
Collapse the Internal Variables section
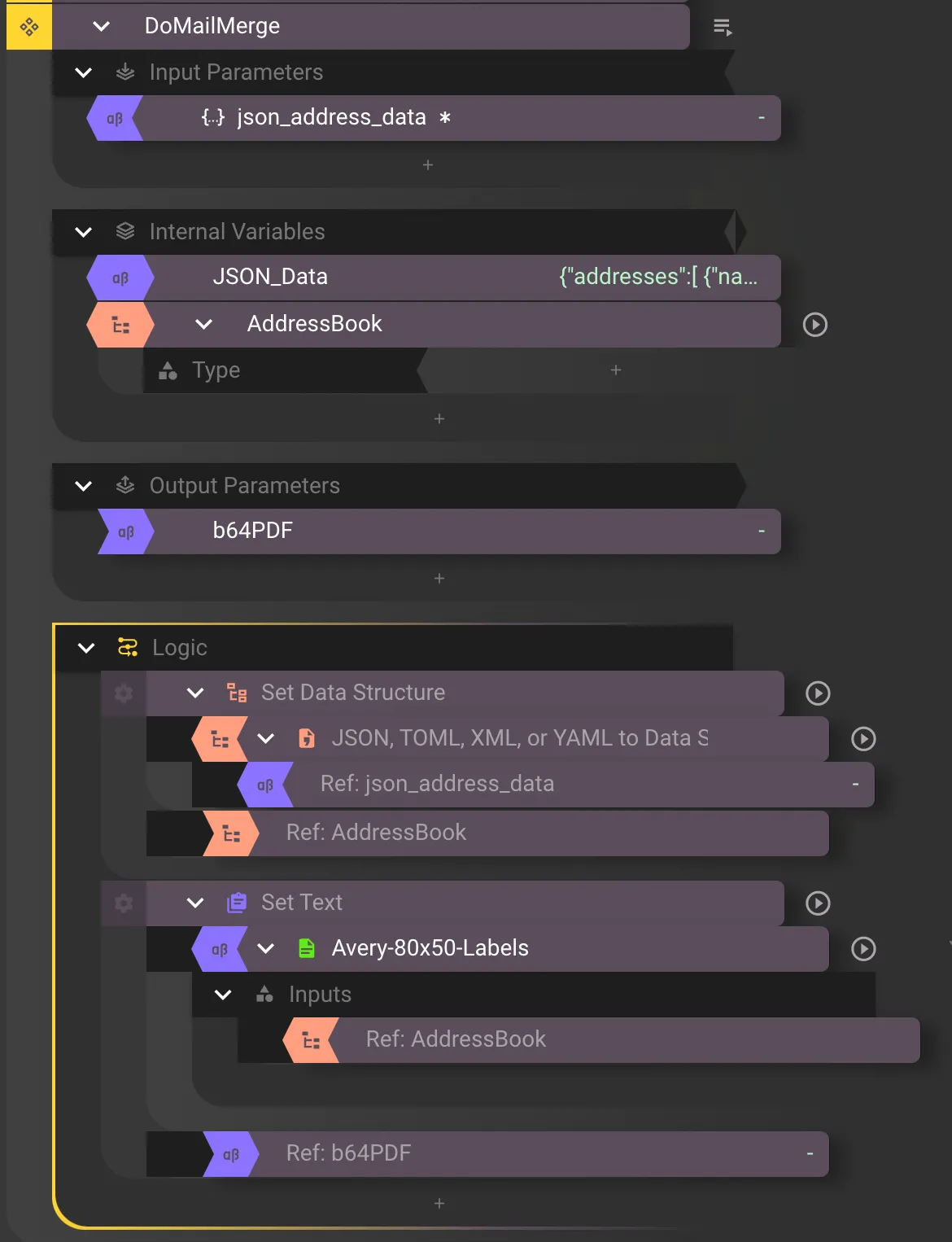pyautogui.click(x=83, y=232)
